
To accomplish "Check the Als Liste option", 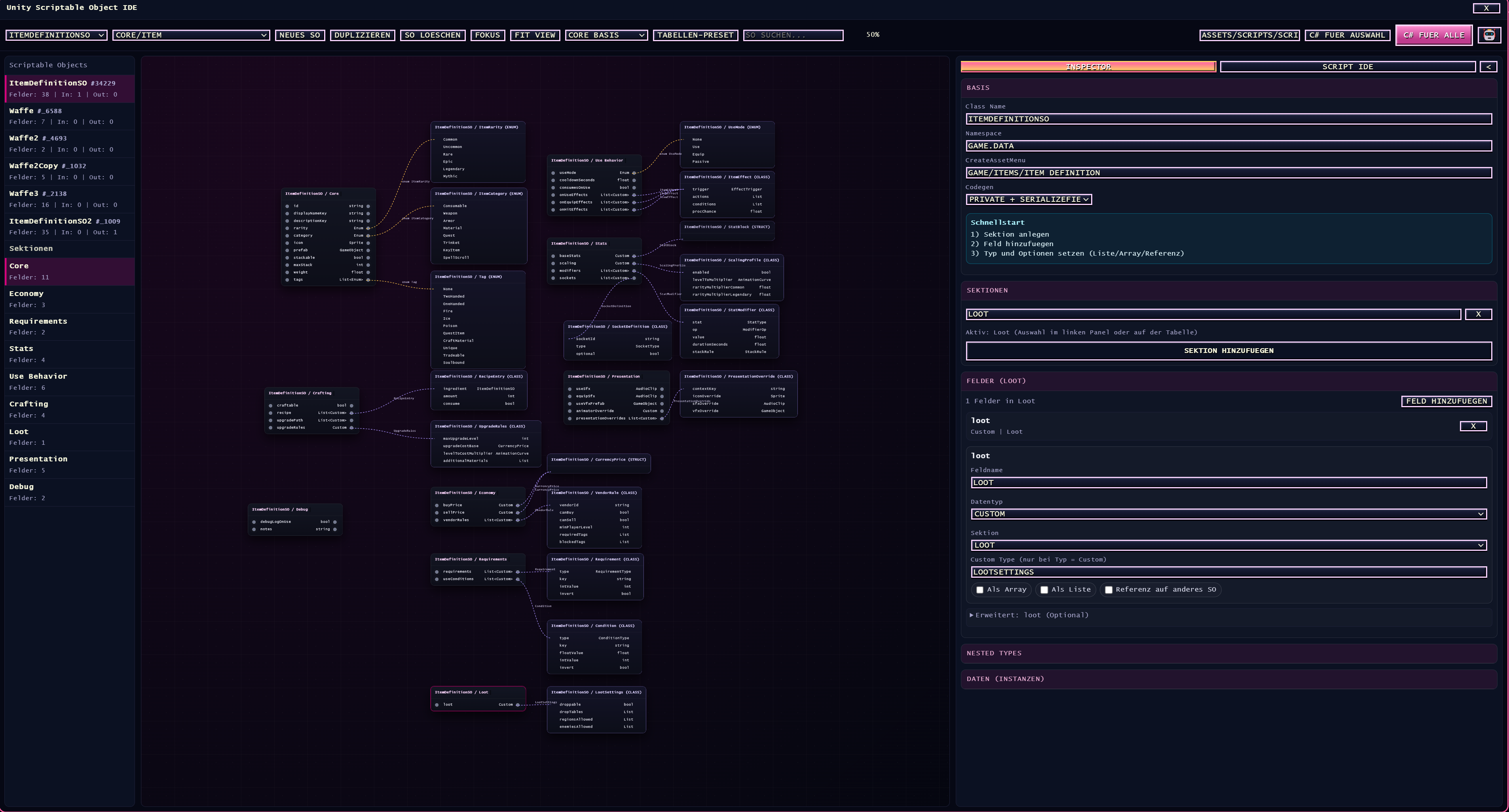I will point(1044,590).
